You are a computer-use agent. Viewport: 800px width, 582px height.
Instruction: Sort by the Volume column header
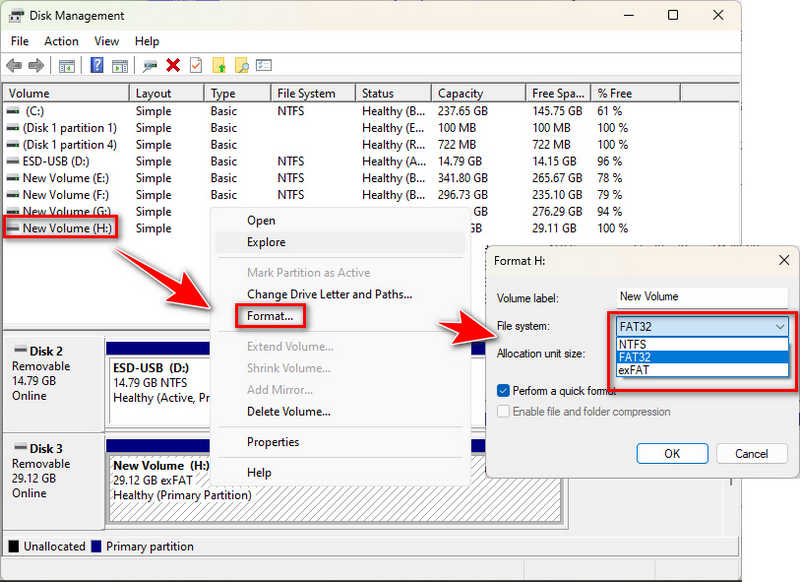pyautogui.click(x=66, y=93)
